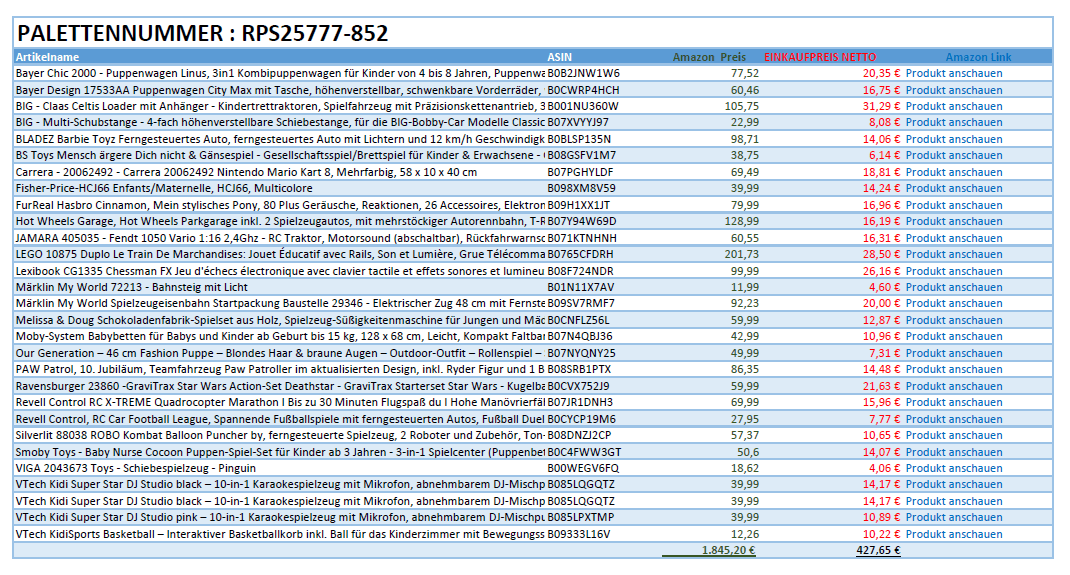The height and width of the screenshot is (575, 1070).
Task: Open product link for VTech KidiSports Basketball
Action: pos(953,534)
